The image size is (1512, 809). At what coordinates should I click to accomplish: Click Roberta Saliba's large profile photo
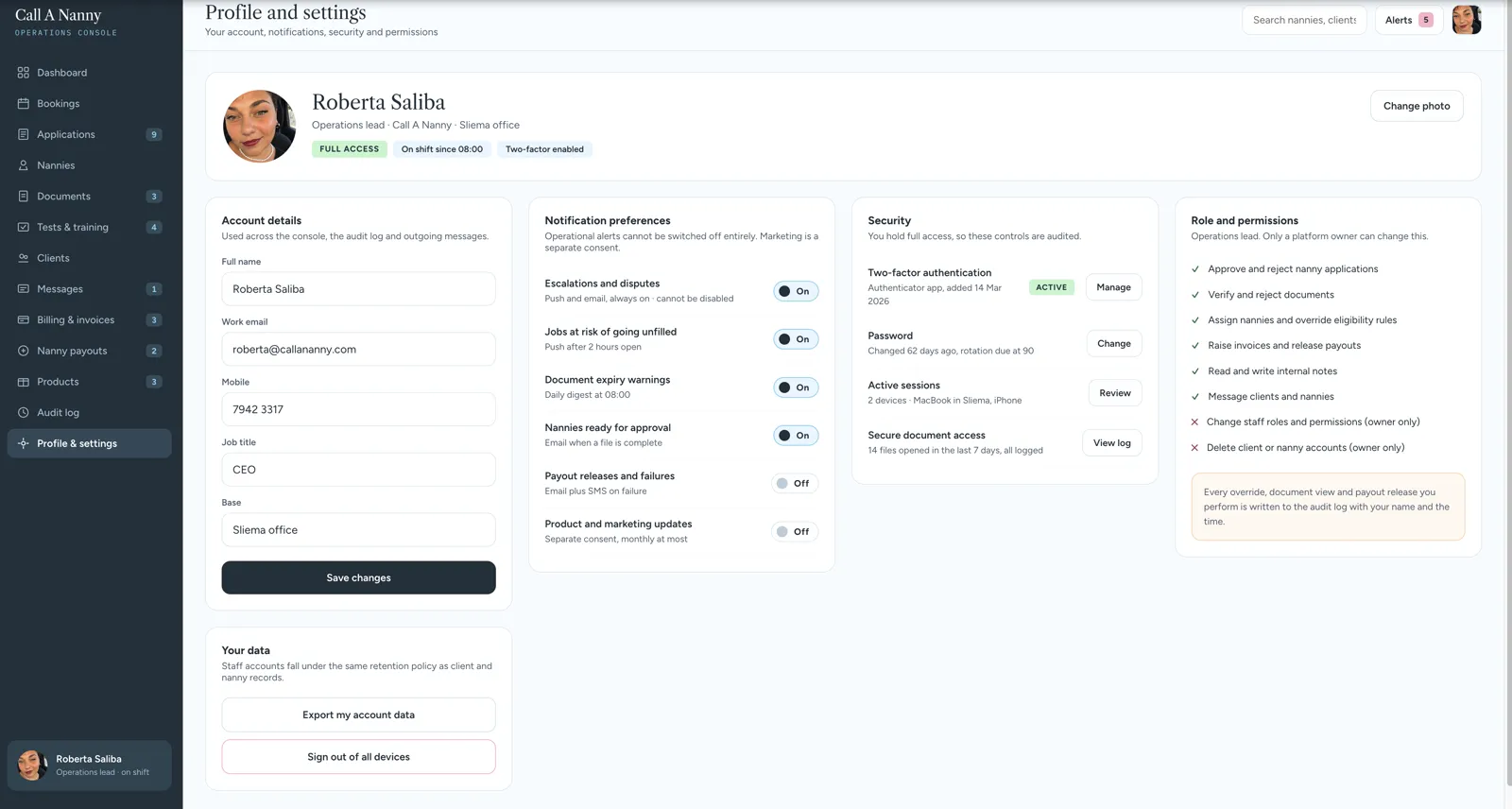[x=260, y=127]
